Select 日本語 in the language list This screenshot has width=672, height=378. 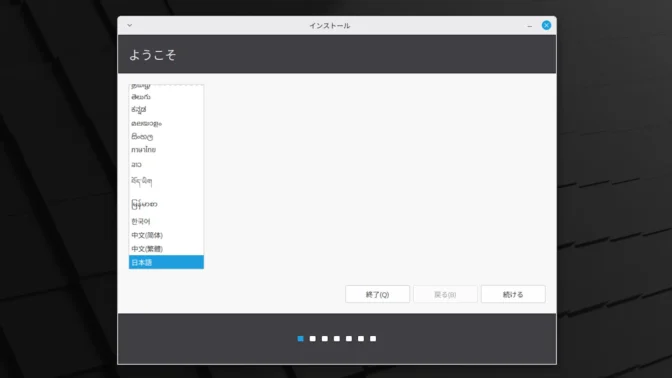[x=166, y=262]
